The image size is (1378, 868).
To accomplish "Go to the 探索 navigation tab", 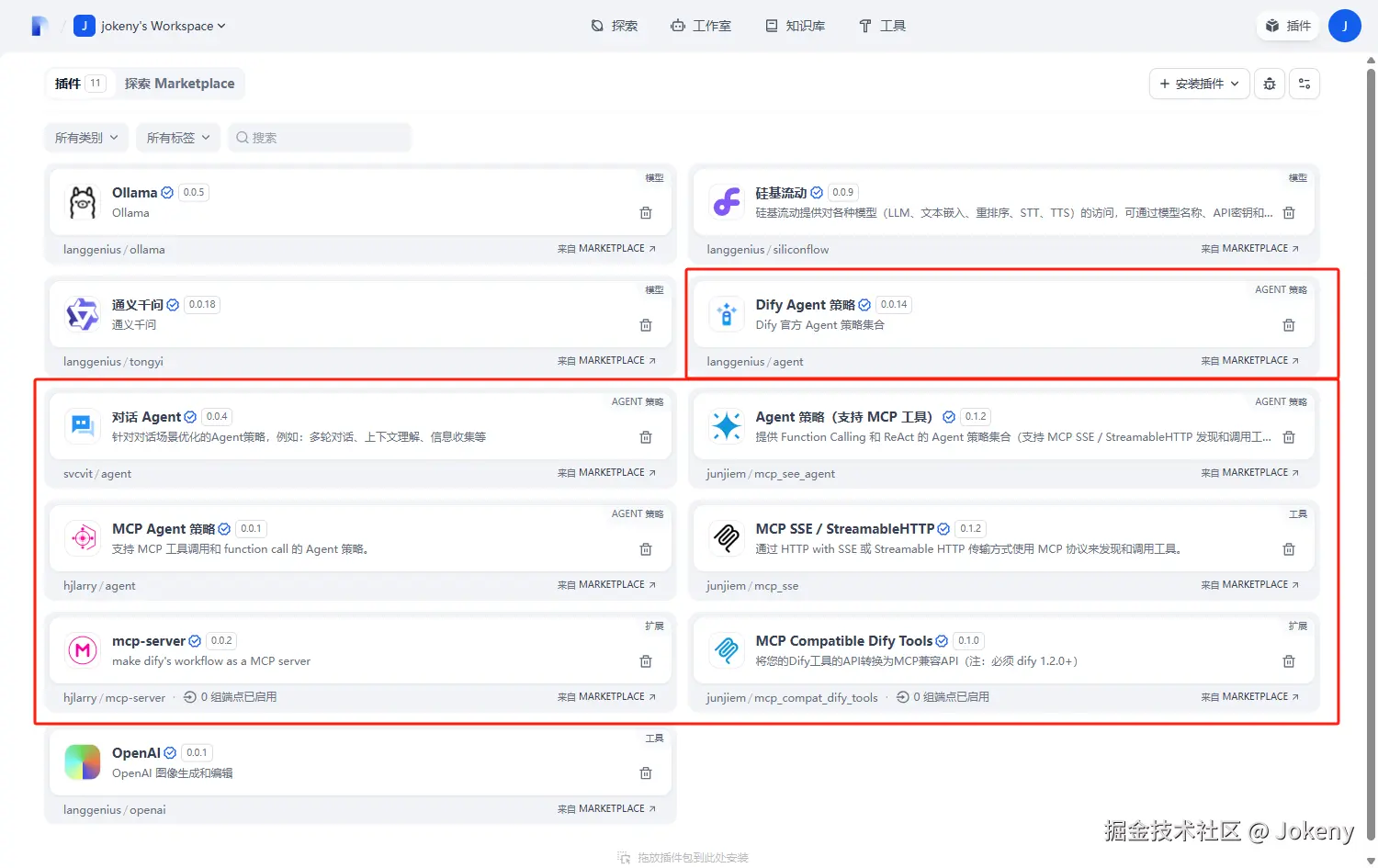I will coord(614,26).
